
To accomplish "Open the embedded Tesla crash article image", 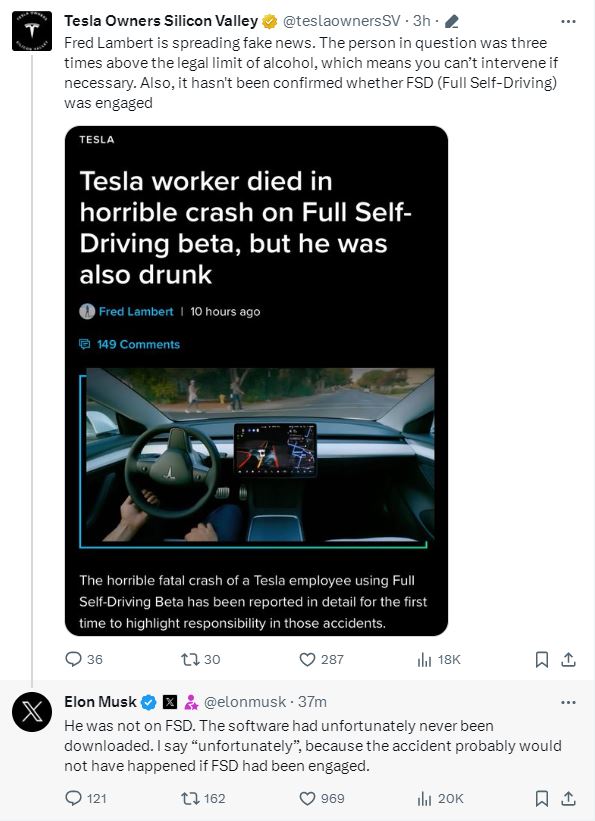I will [x=256, y=381].
